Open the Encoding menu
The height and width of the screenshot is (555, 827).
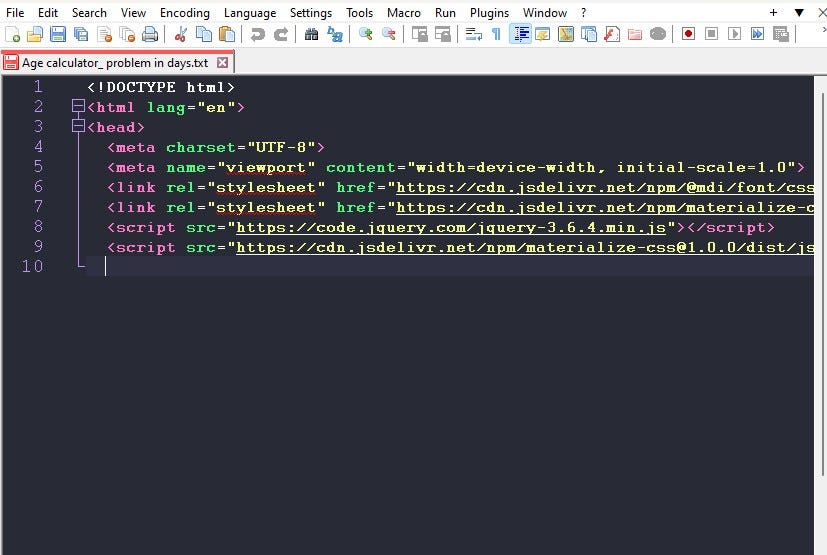pyautogui.click(x=185, y=13)
